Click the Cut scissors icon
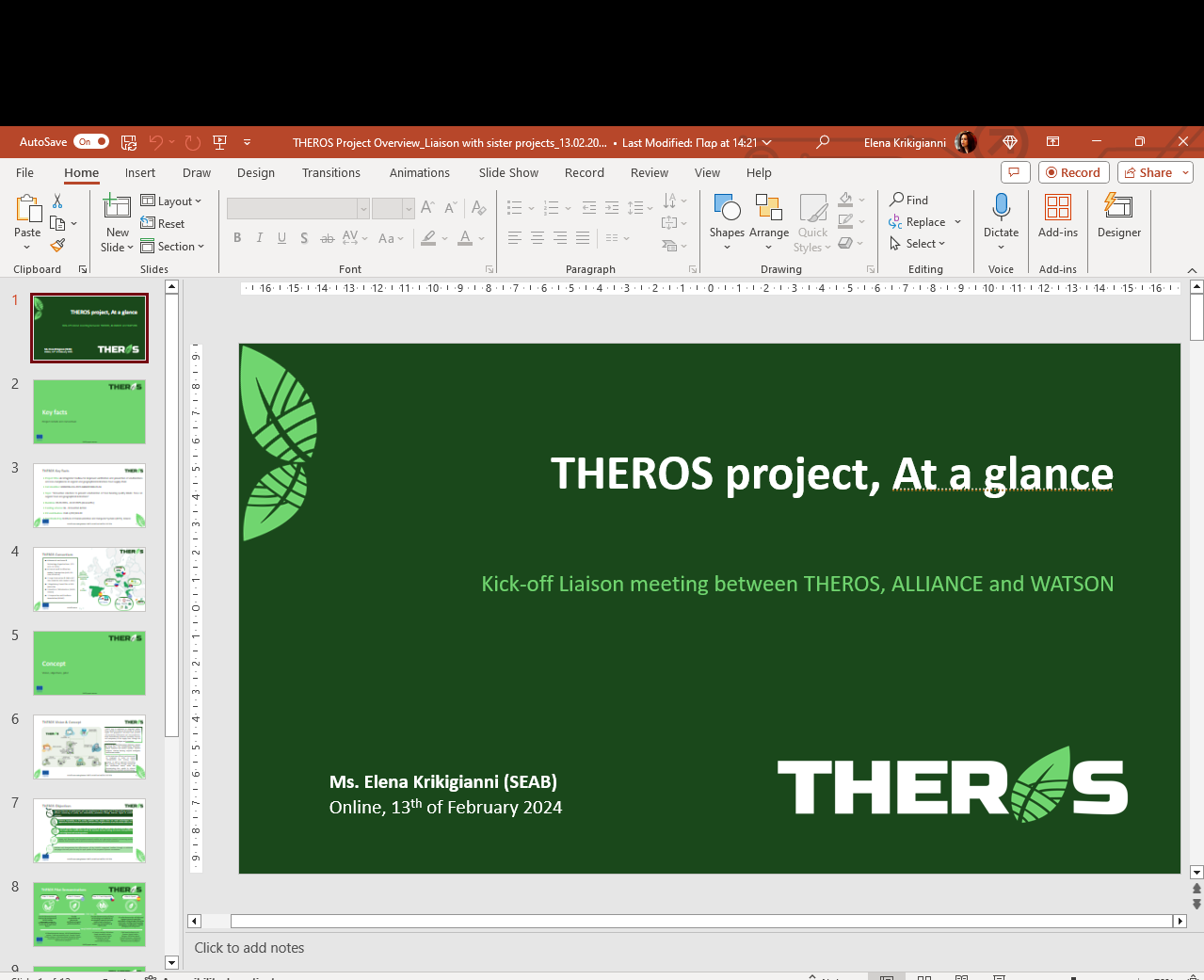 [x=57, y=201]
